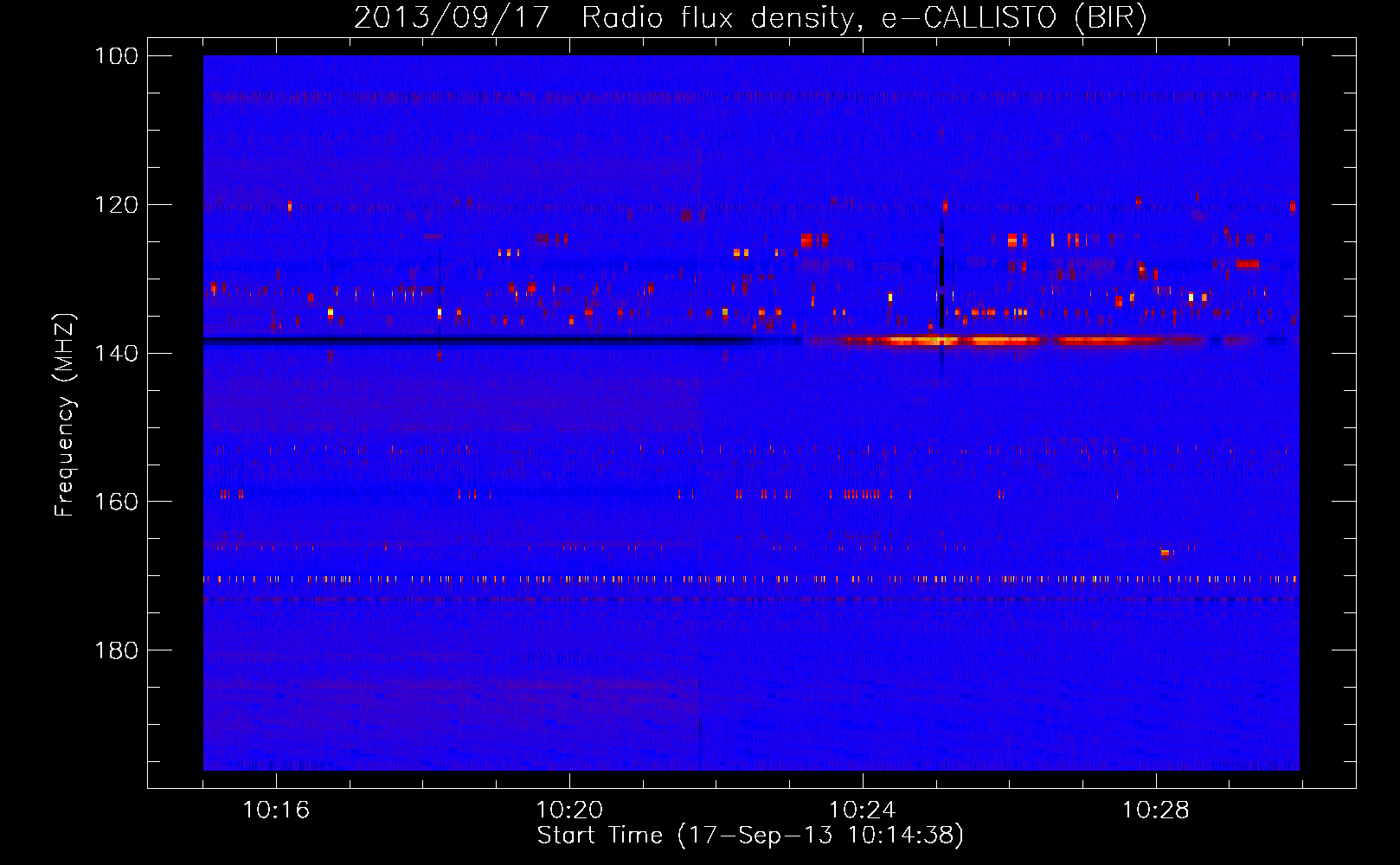
Task: Click the dark horizontal band at 138 MHz before 10:22
Action: (478, 341)
